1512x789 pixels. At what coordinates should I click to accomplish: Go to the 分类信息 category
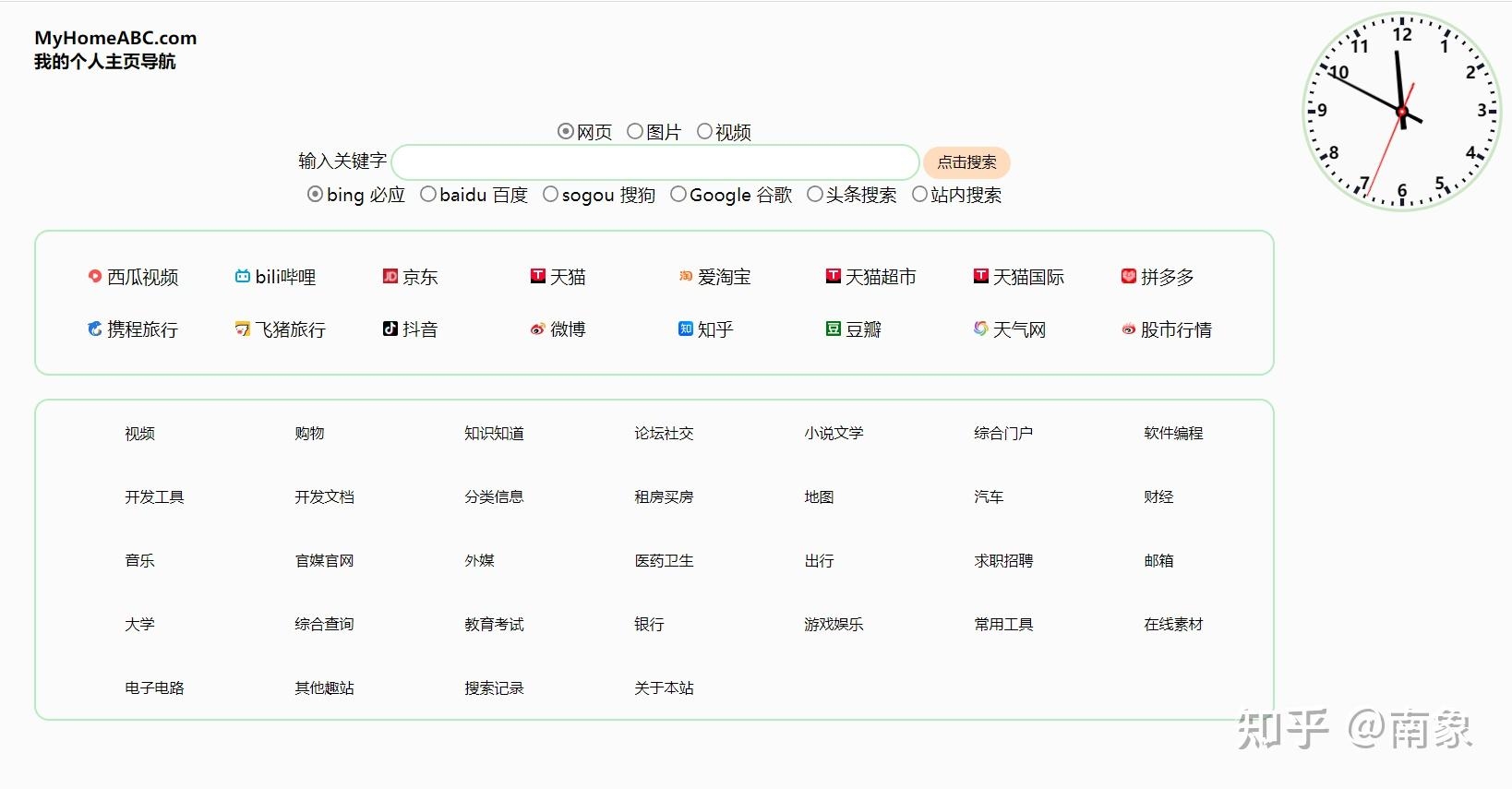tap(494, 496)
